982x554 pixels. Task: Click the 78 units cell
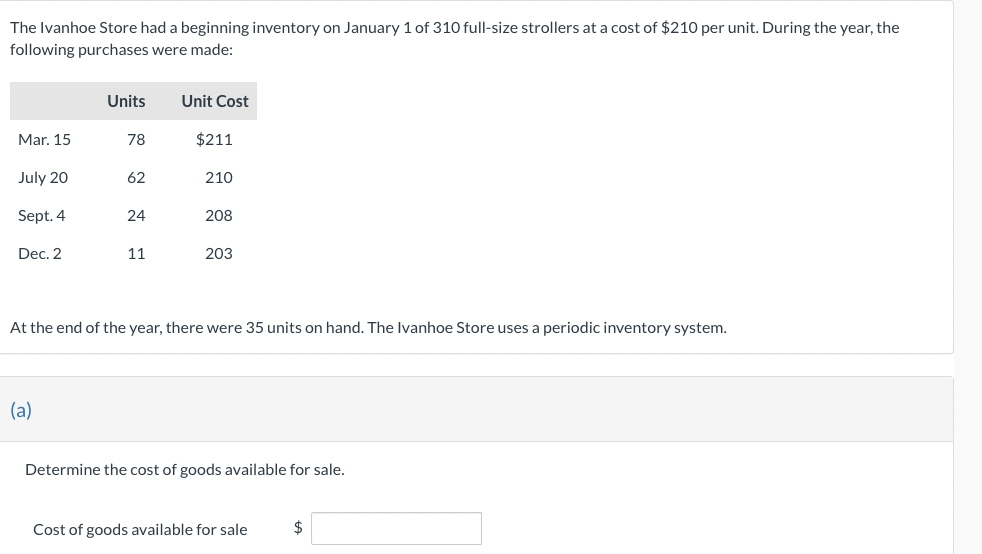coord(136,140)
